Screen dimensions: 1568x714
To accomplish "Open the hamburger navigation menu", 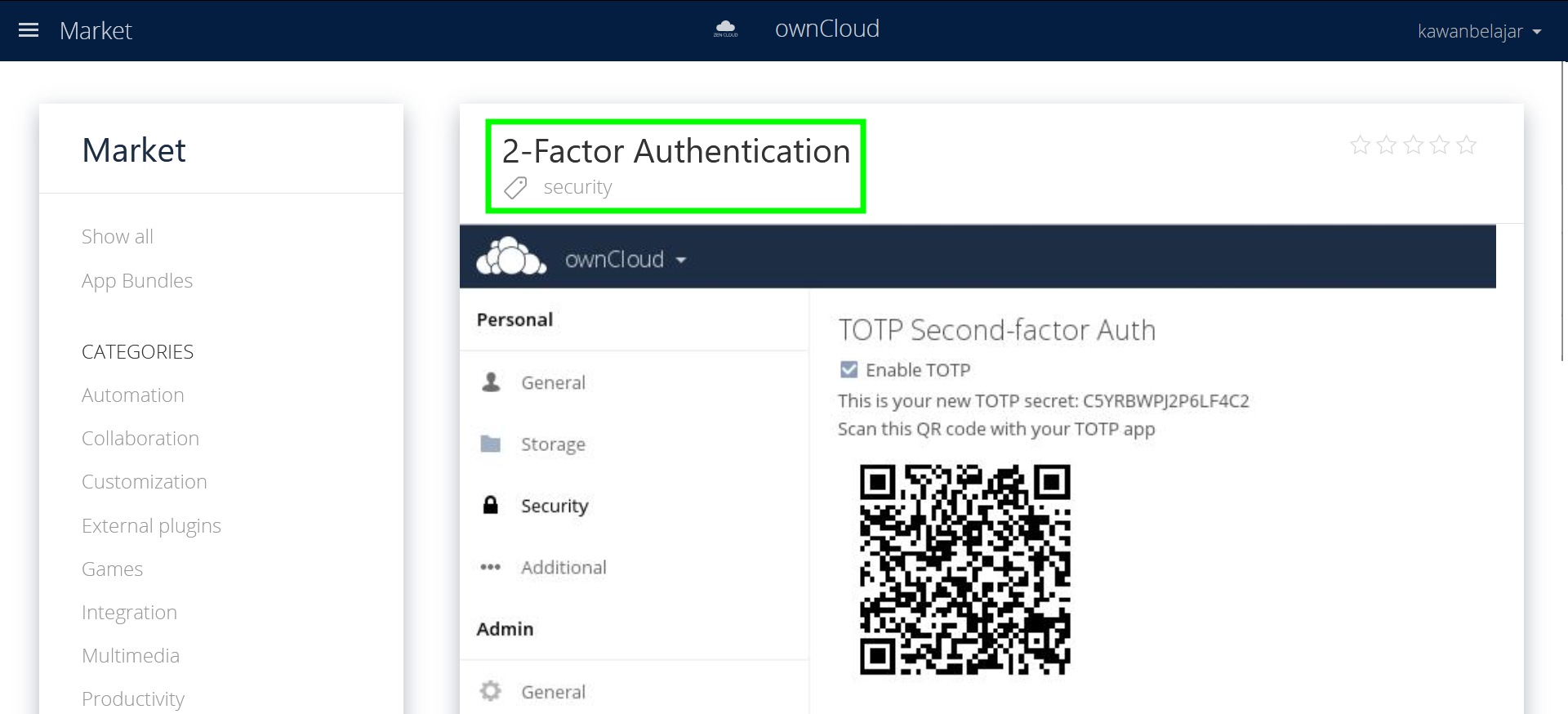I will point(29,30).
